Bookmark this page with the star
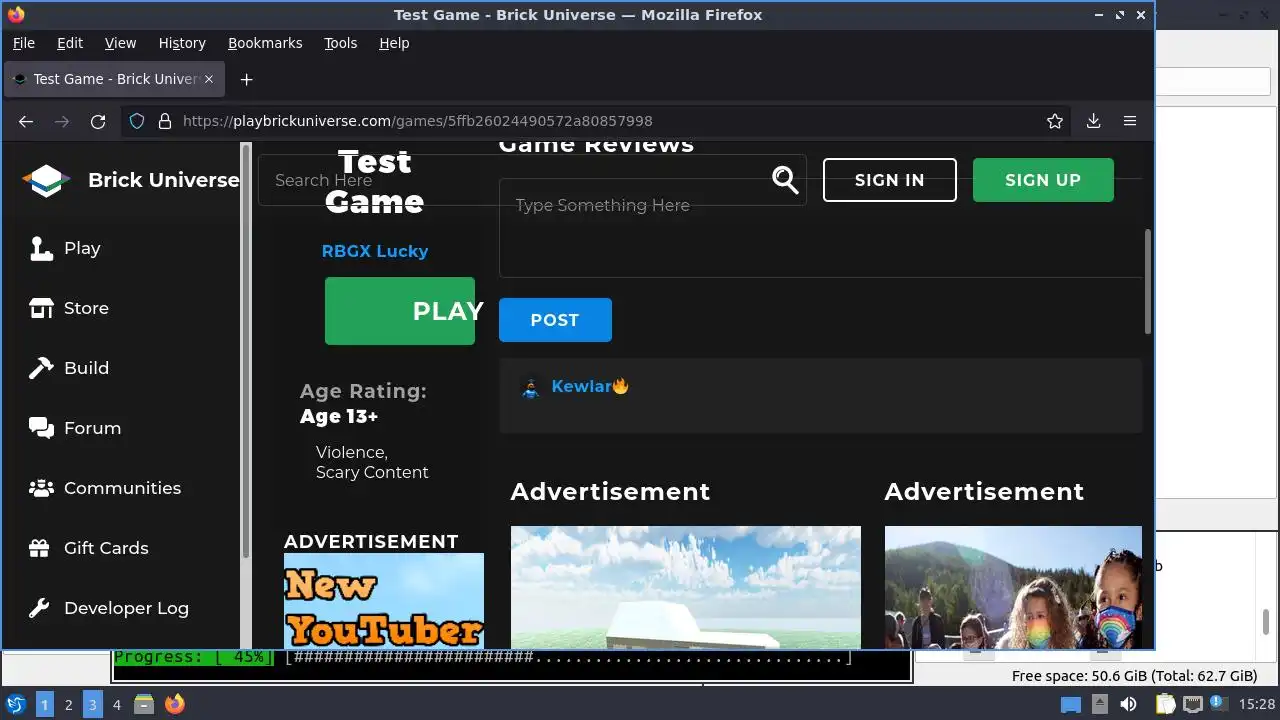 pos(1055,121)
